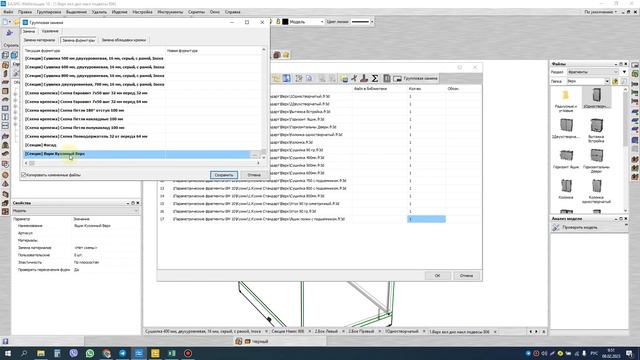Click the topmost icon of the right vertical toolbar
The image size is (640, 360).
coord(635,65)
